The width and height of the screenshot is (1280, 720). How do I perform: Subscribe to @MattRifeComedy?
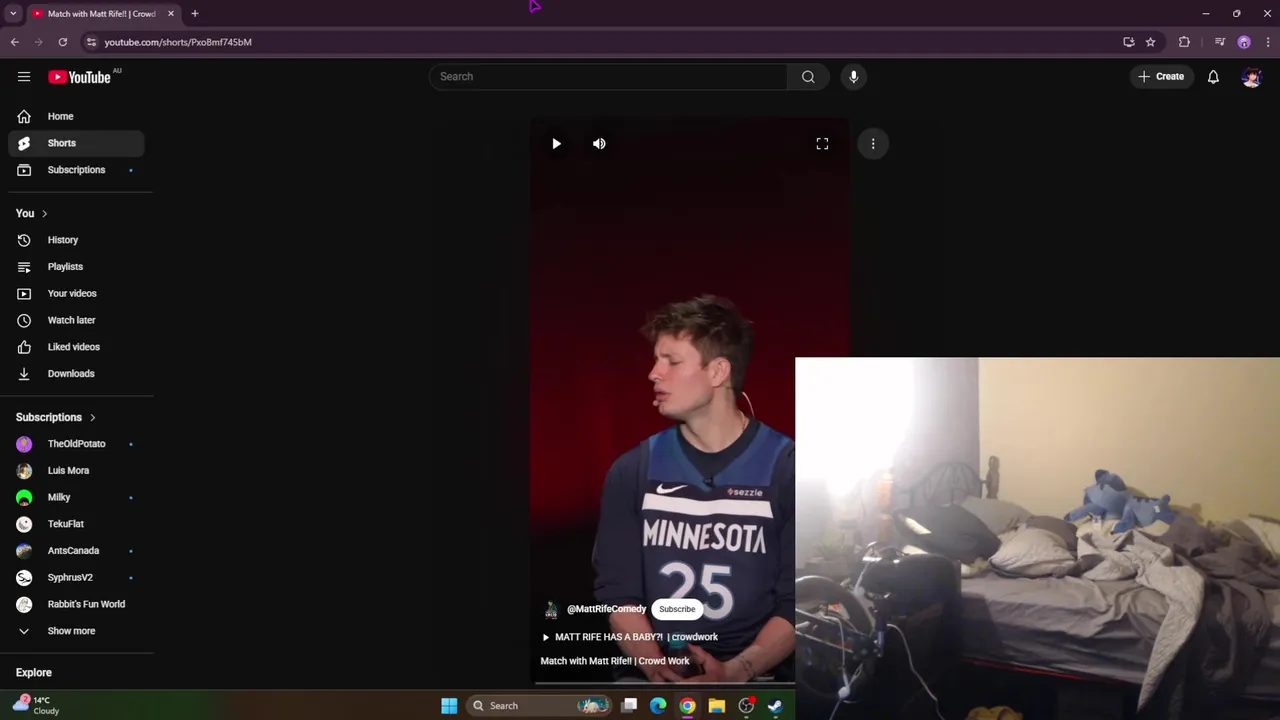click(x=677, y=609)
